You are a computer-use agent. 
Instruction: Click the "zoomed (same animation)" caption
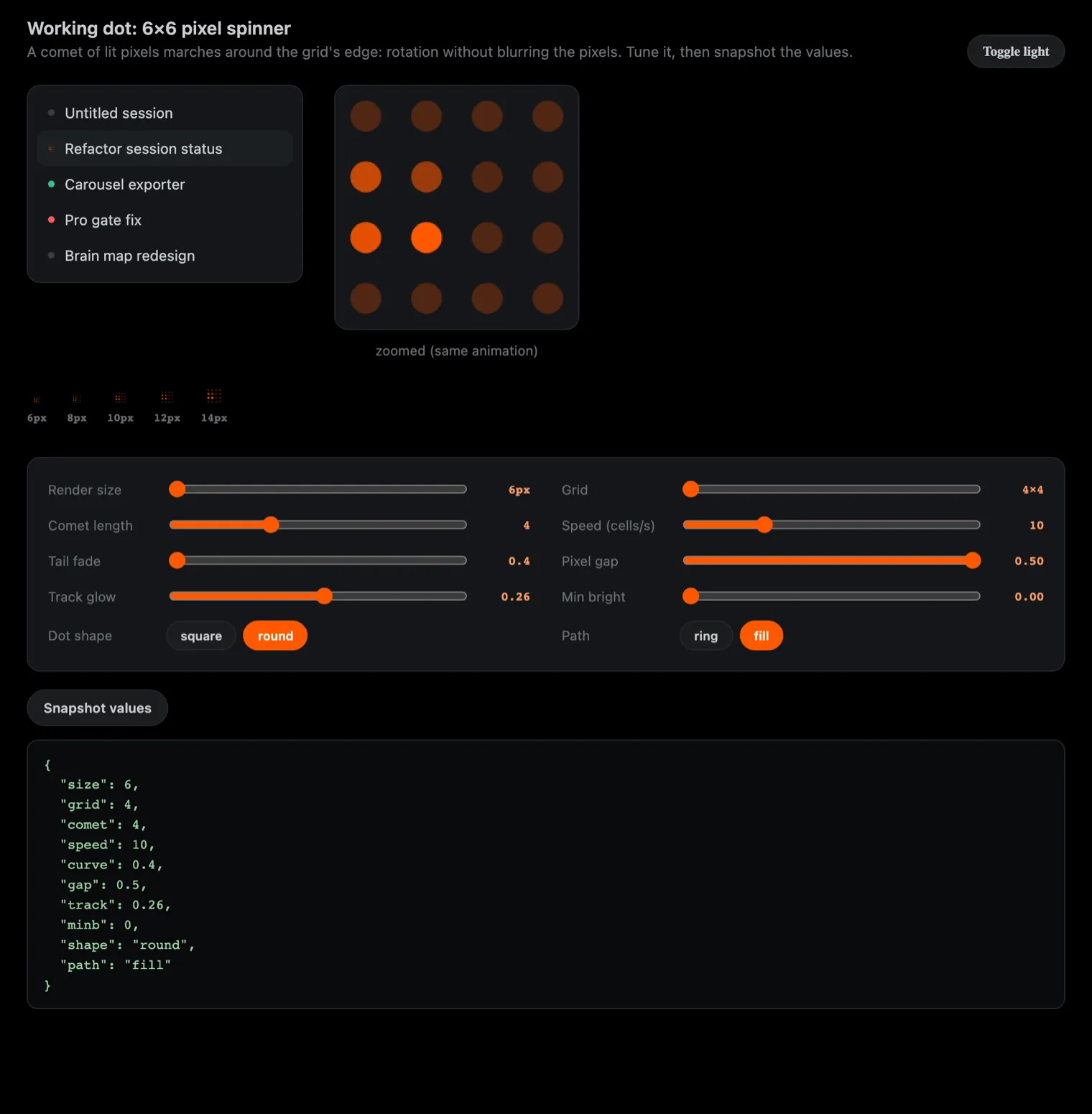(457, 351)
